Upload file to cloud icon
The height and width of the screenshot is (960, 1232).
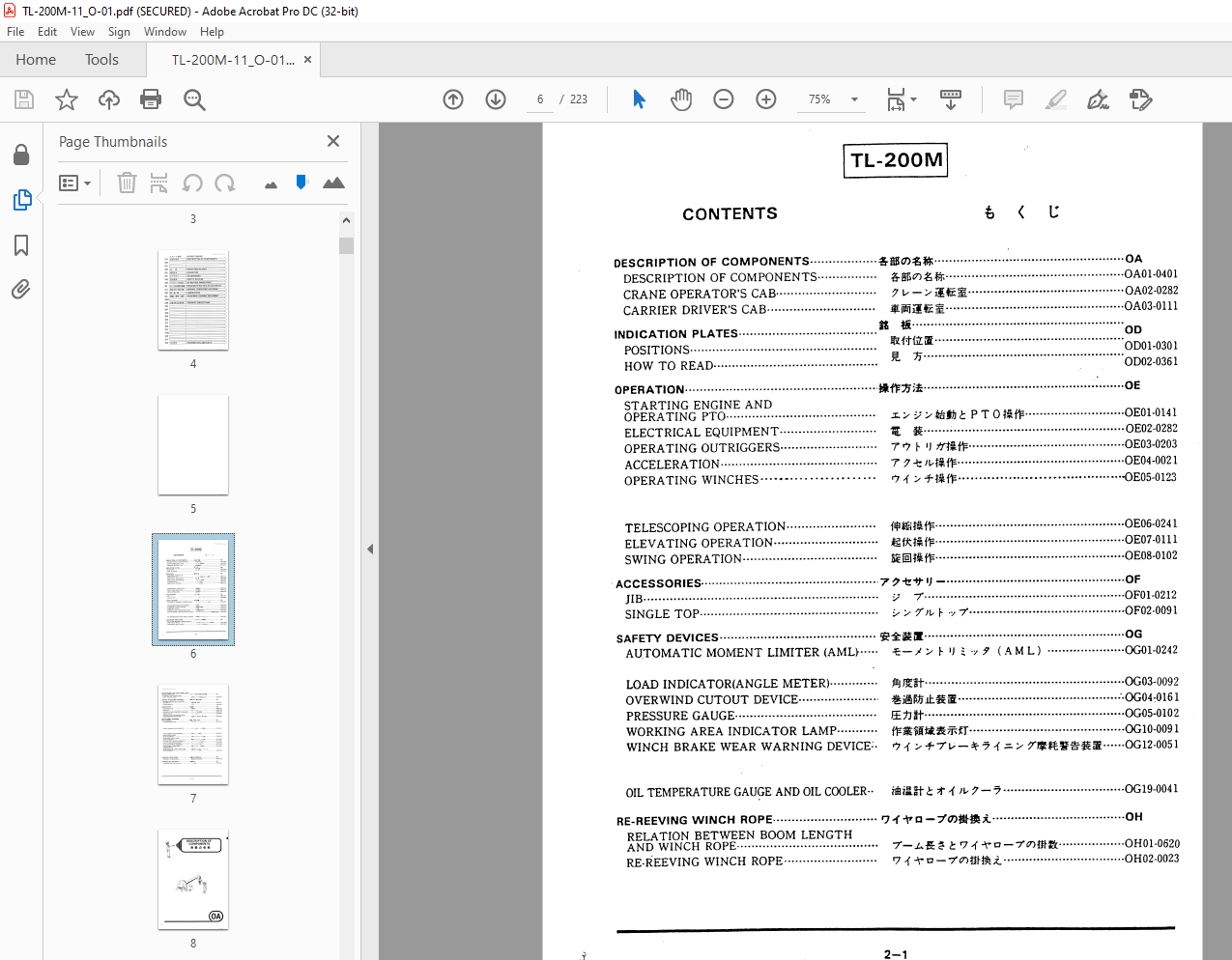tap(109, 99)
